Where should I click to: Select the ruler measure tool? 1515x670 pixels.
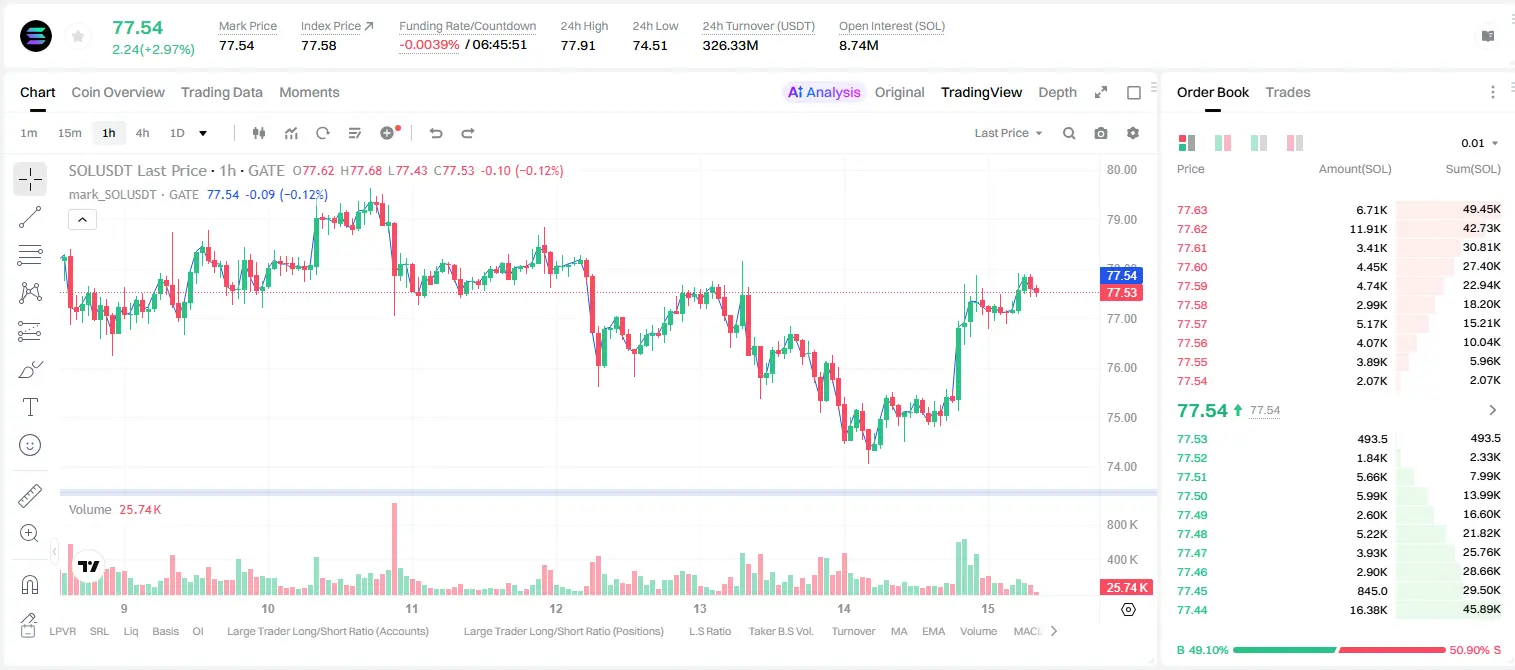30,495
